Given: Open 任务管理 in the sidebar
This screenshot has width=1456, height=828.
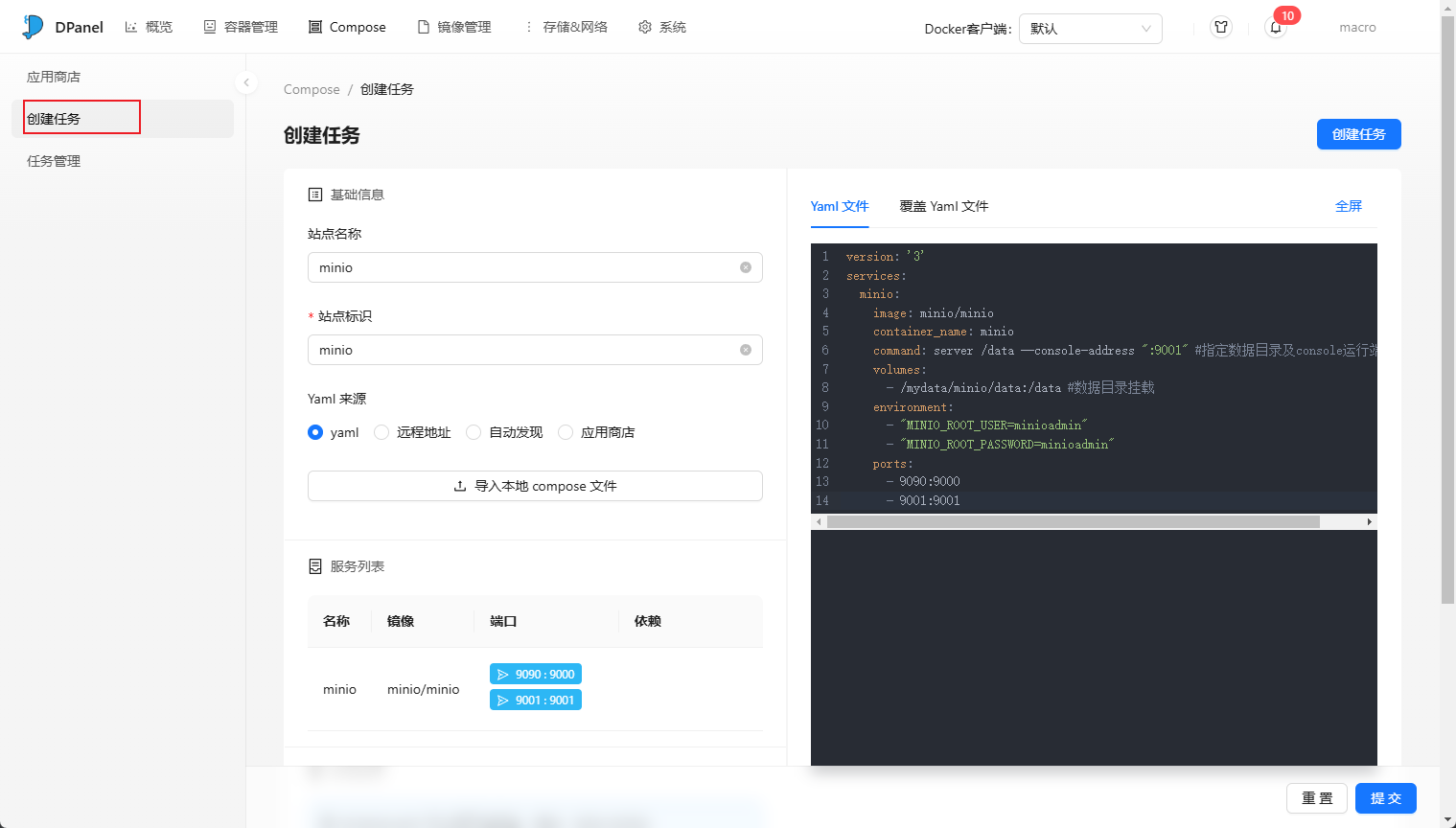Looking at the screenshot, I should 123,161.
